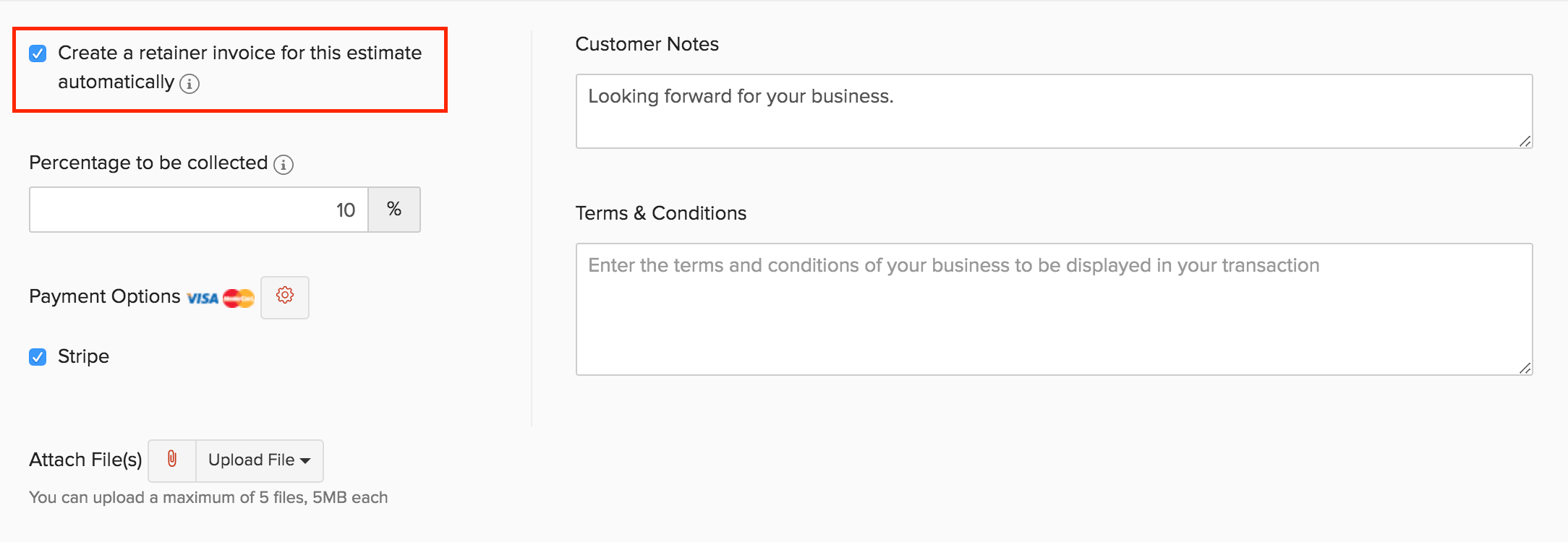
Task: Click the retainer invoice label text
Action: click(239, 53)
